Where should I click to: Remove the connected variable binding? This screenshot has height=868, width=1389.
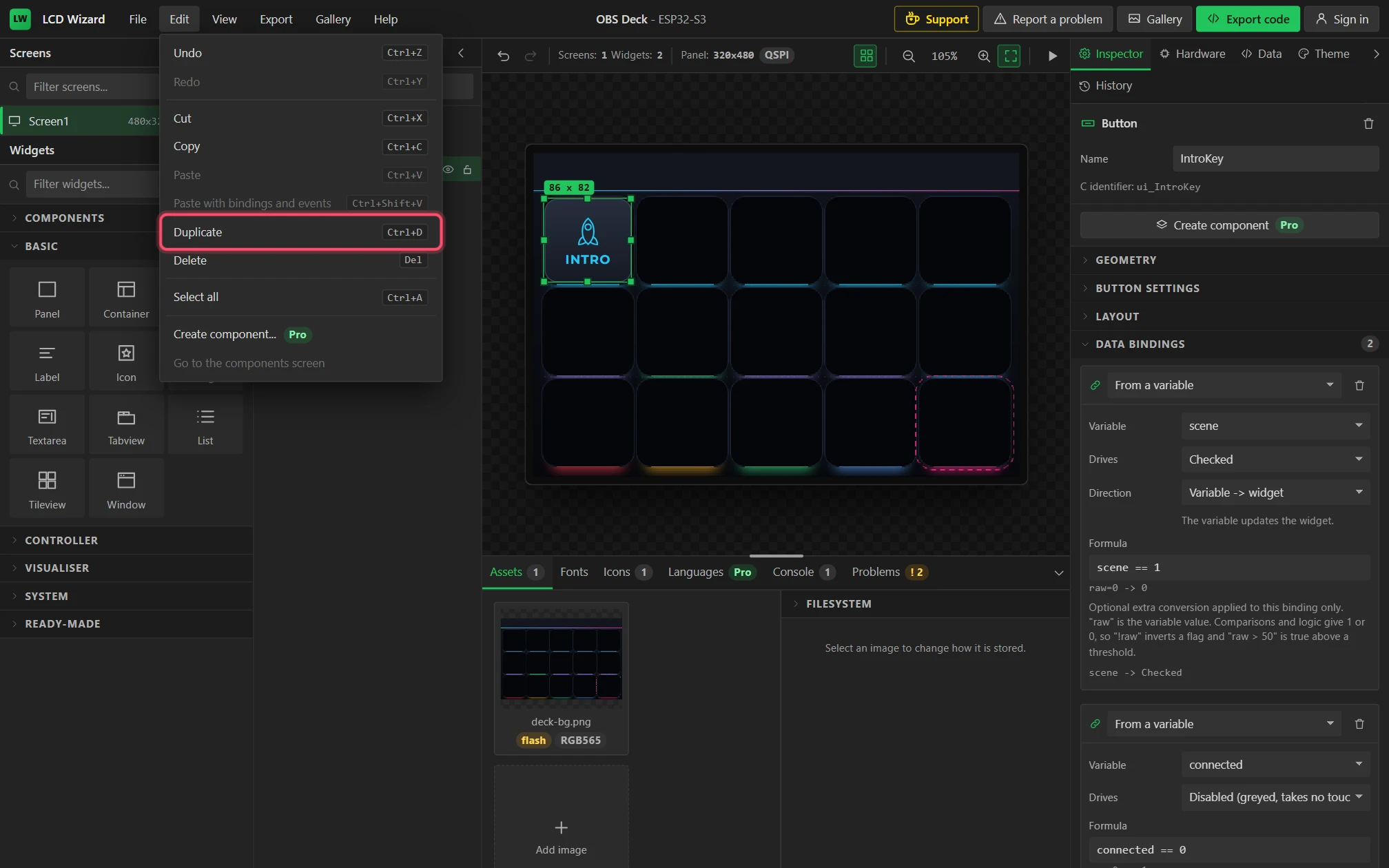pos(1359,724)
